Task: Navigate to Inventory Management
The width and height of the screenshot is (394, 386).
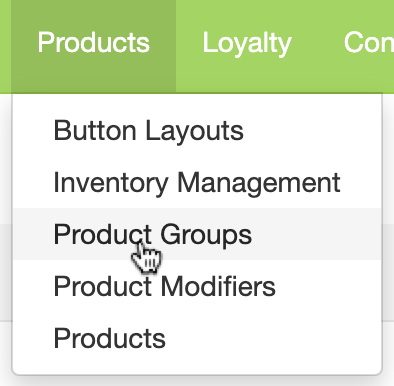Action: coord(197,182)
